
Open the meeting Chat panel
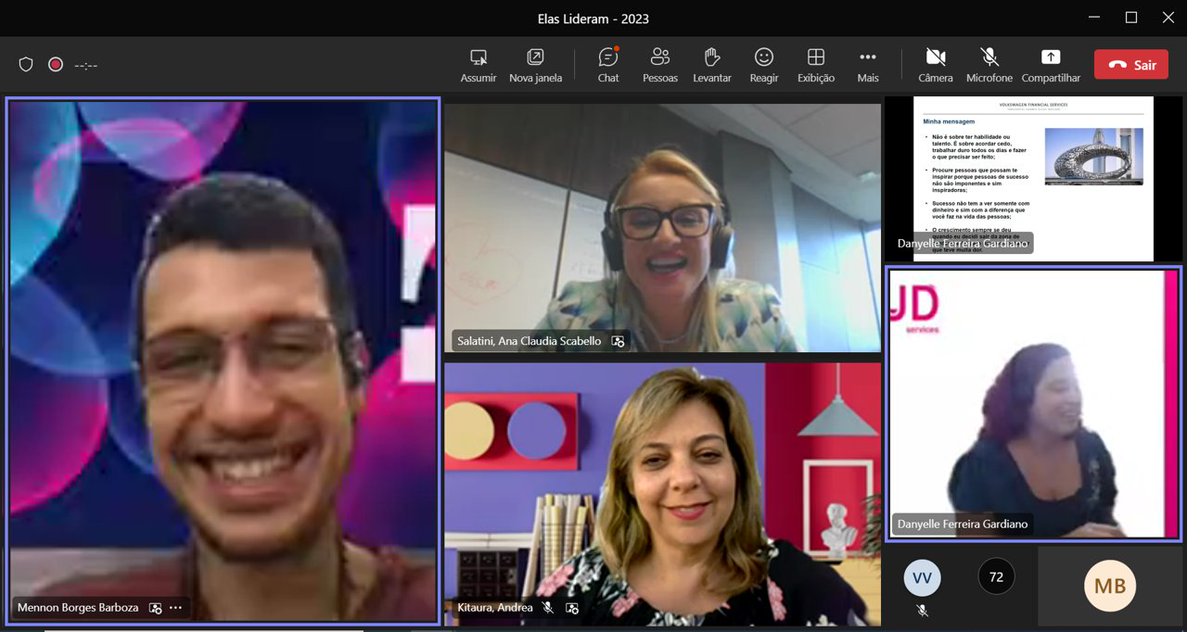[608, 64]
